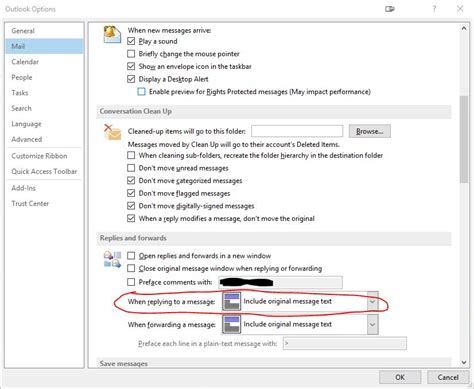The width and height of the screenshot is (474, 389).
Task: Open Trust Center settings
Action: point(45,203)
